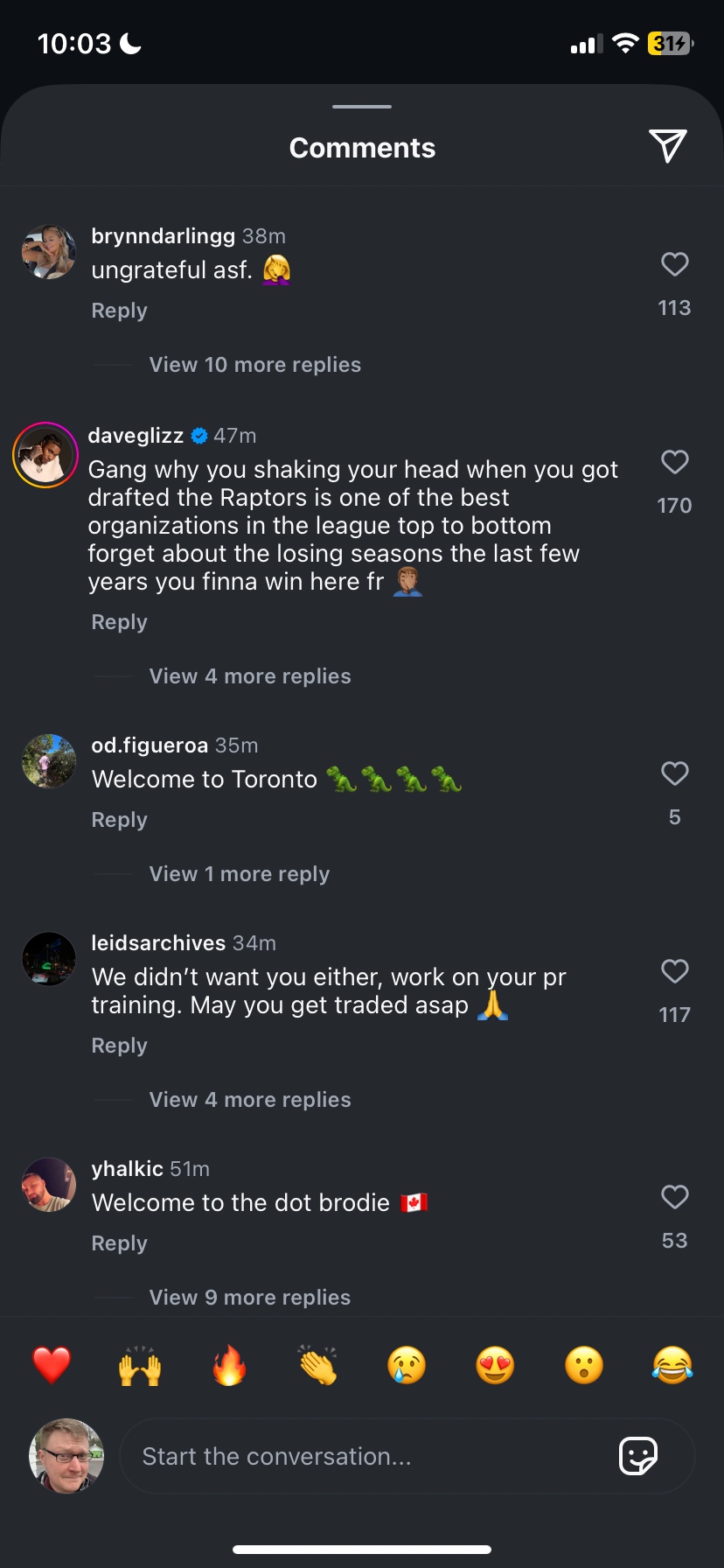The width and height of the screenshot is (724, 1568).
Task: Open leidsarchives username profile link
Action: [x=158, y=943]
